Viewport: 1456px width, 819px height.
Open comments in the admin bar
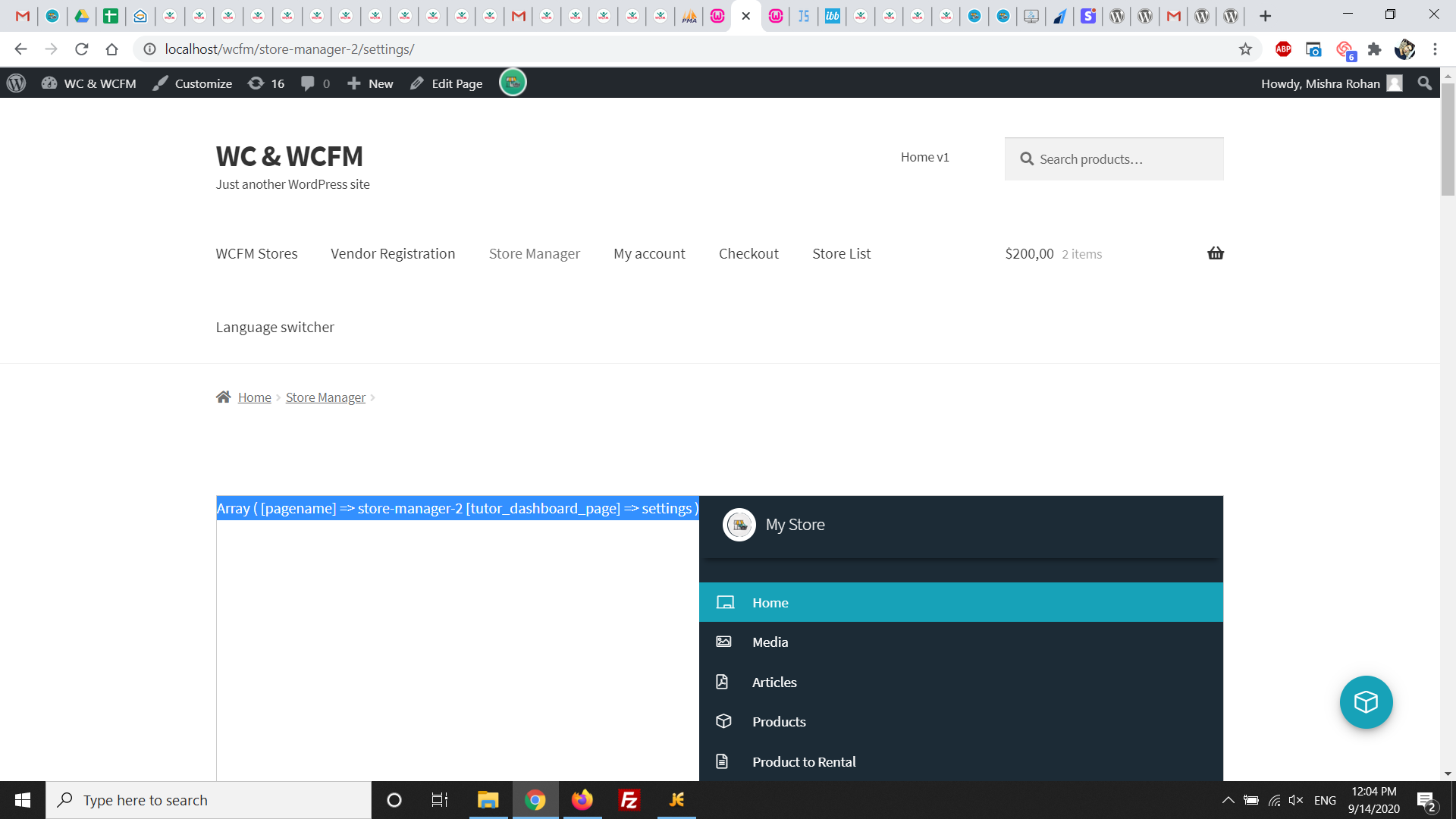pos(315,83)
